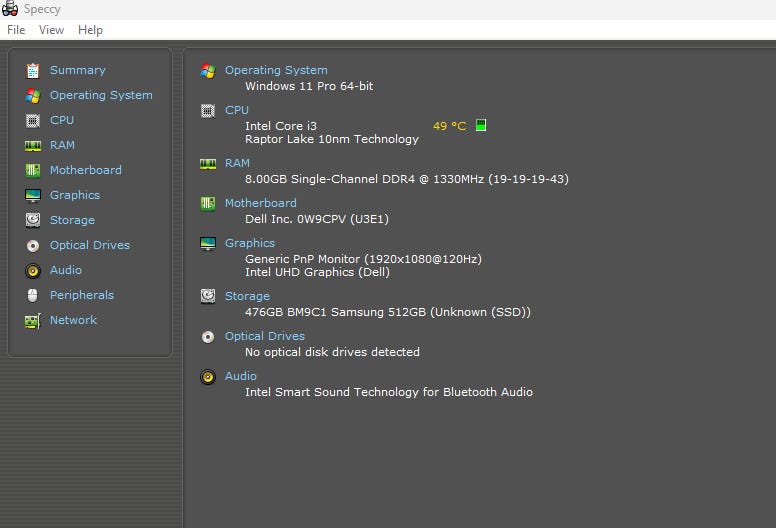Open the Operating System heading link in summary

click(276, 70)
